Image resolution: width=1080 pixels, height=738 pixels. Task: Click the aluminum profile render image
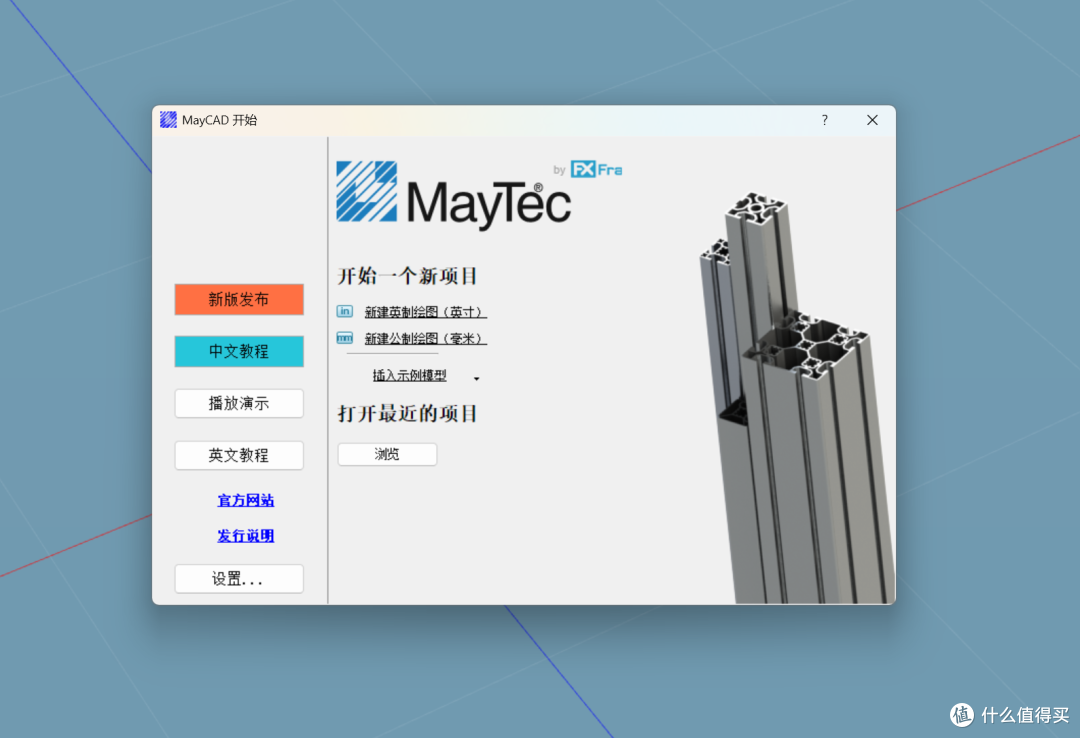pos(798,398)
